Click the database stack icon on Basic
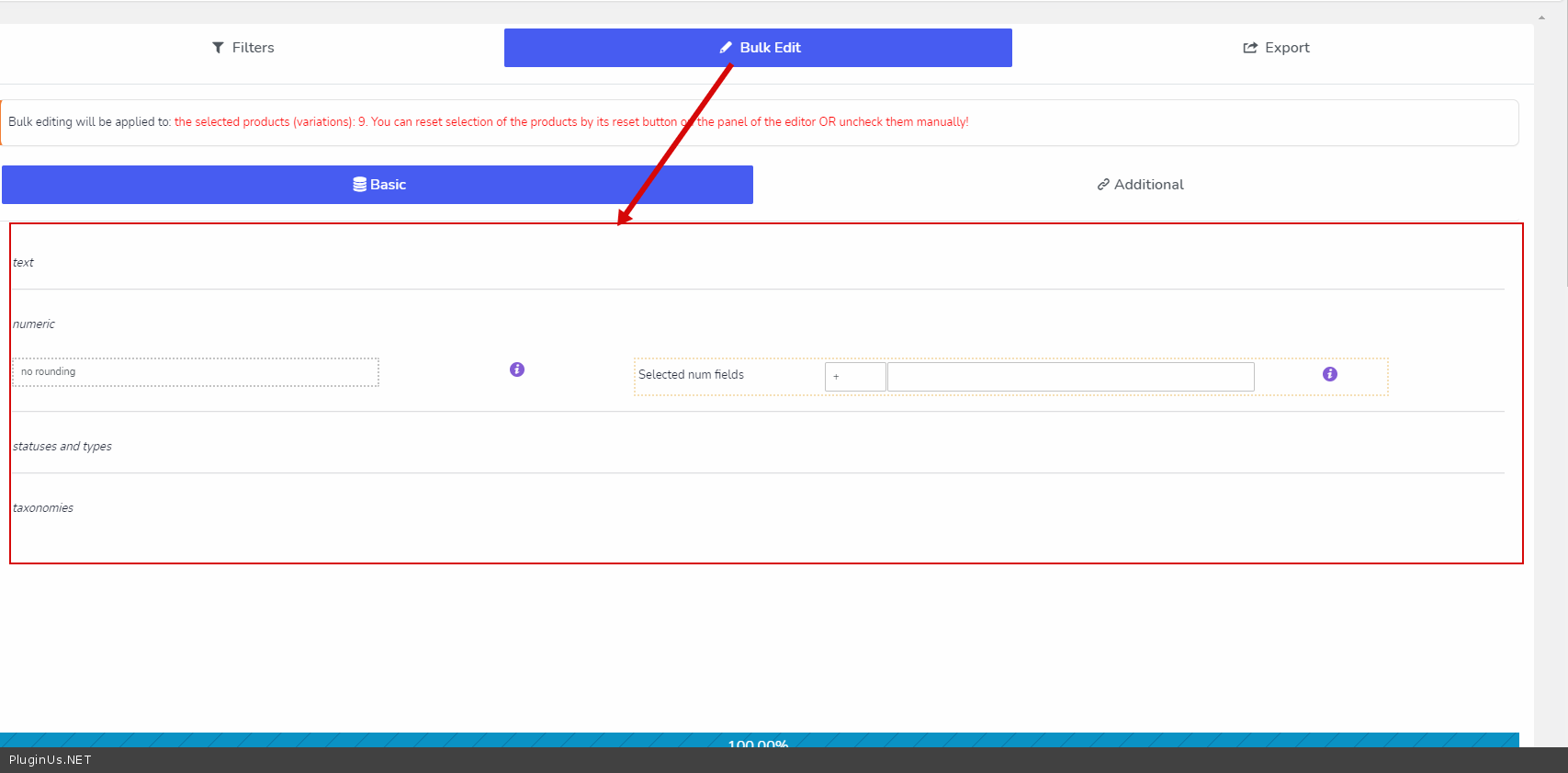Screen dimensions: 1568x773 tap(359, 185)
